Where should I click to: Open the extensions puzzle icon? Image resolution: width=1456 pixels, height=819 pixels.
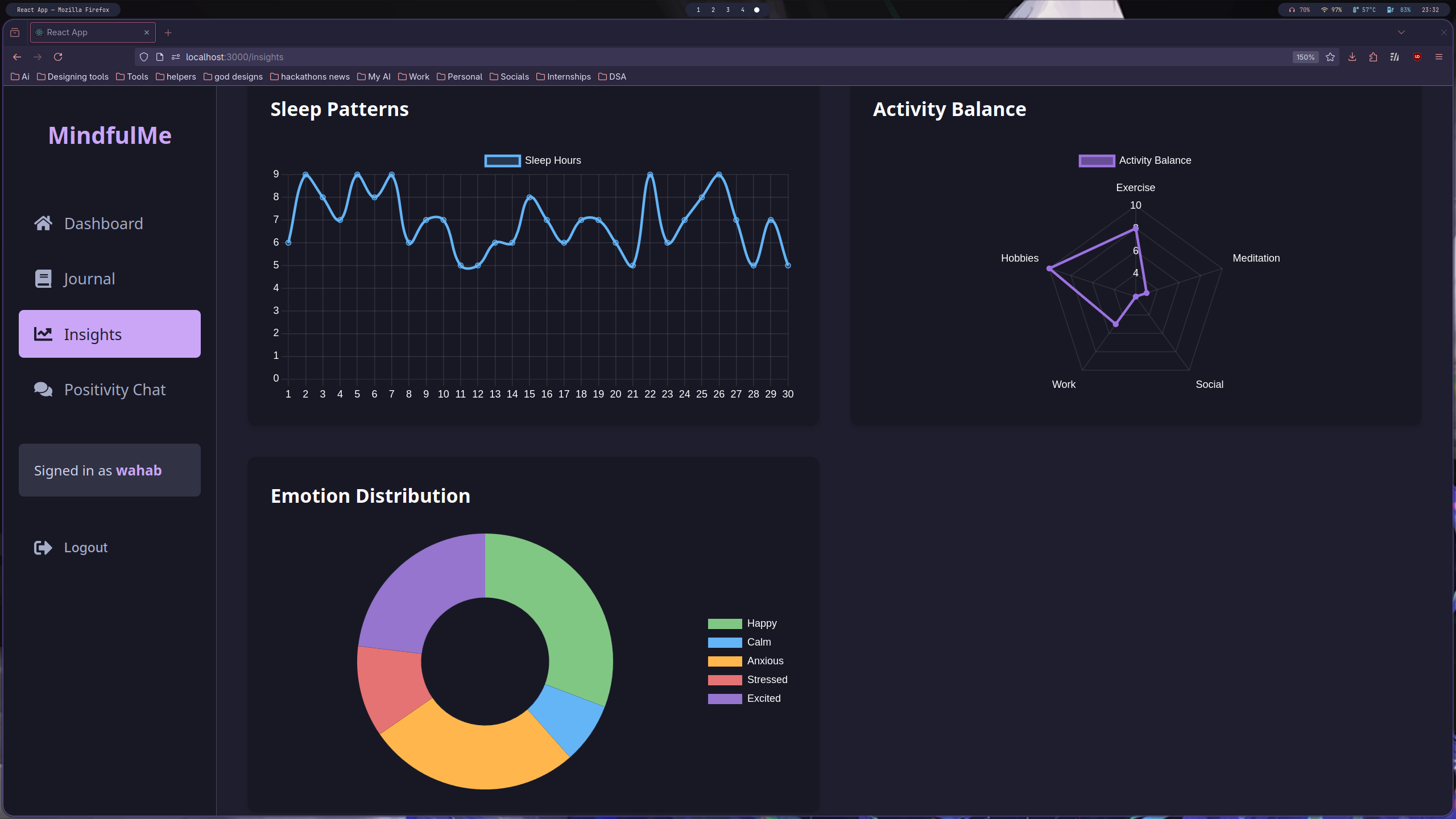[x=1374, y=57]
